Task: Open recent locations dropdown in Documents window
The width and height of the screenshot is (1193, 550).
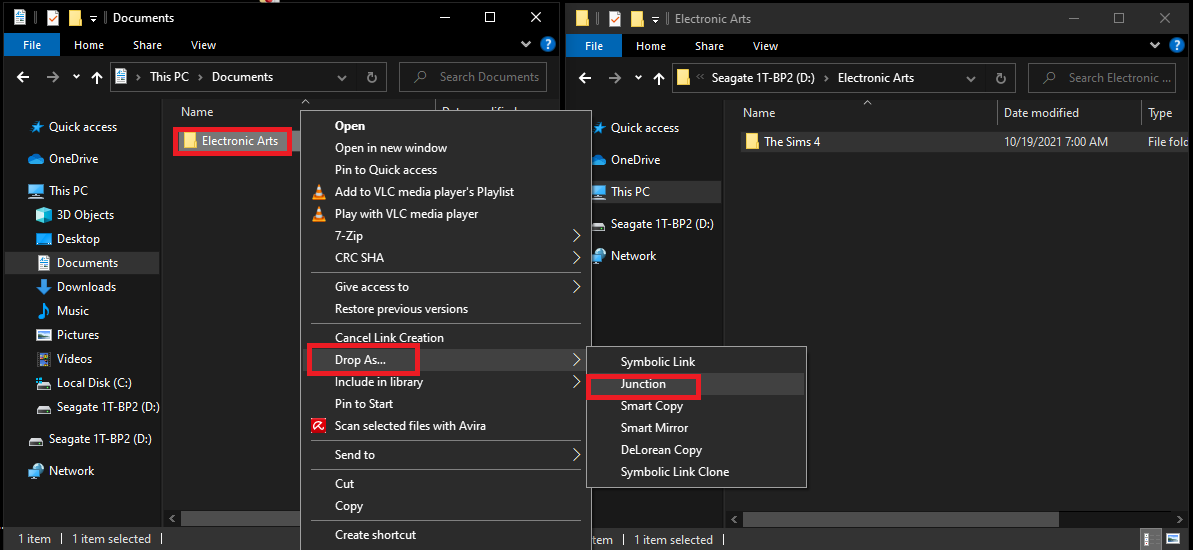Action: (x=76, y=77)
